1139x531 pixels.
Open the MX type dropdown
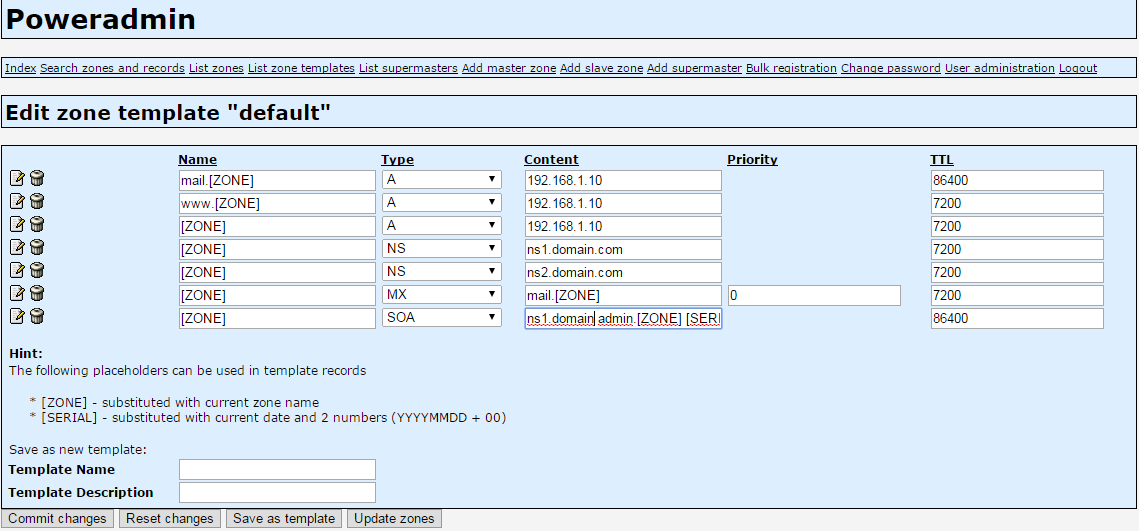pyautogui.click(x=442, y=295)
